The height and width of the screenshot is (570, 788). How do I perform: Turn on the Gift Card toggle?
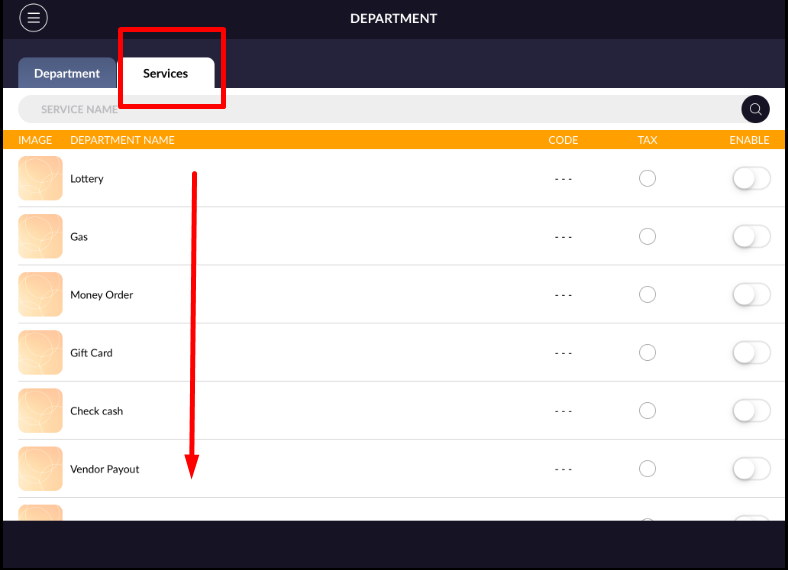pyautogui.click(x=751, y=353)
